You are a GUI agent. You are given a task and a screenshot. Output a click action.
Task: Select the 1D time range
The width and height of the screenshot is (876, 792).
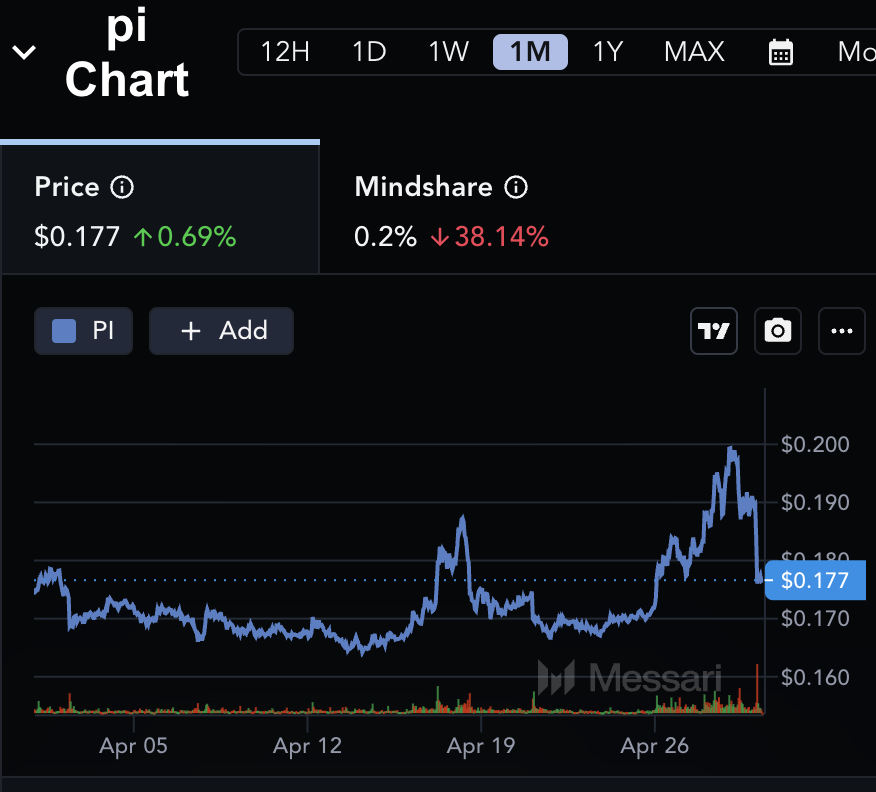(369, 52)
